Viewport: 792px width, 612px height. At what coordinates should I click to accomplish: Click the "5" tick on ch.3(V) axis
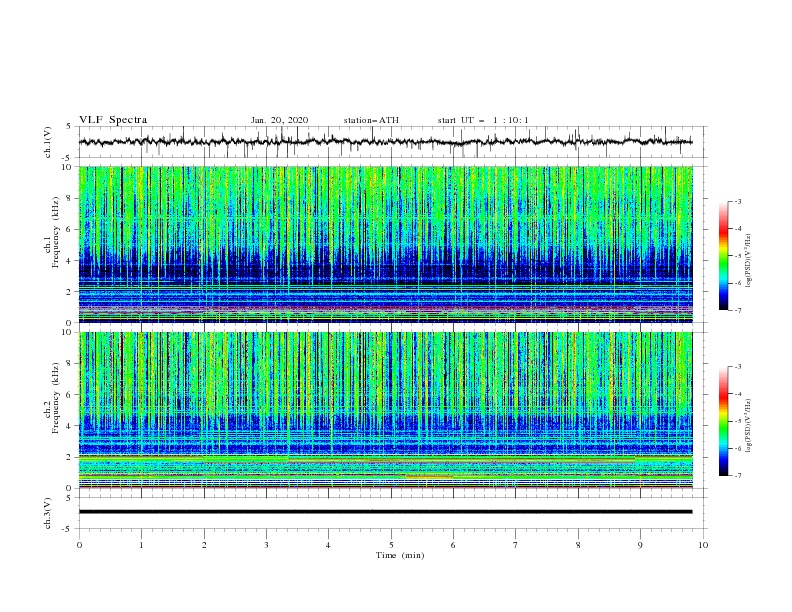(x=70, y=498)
